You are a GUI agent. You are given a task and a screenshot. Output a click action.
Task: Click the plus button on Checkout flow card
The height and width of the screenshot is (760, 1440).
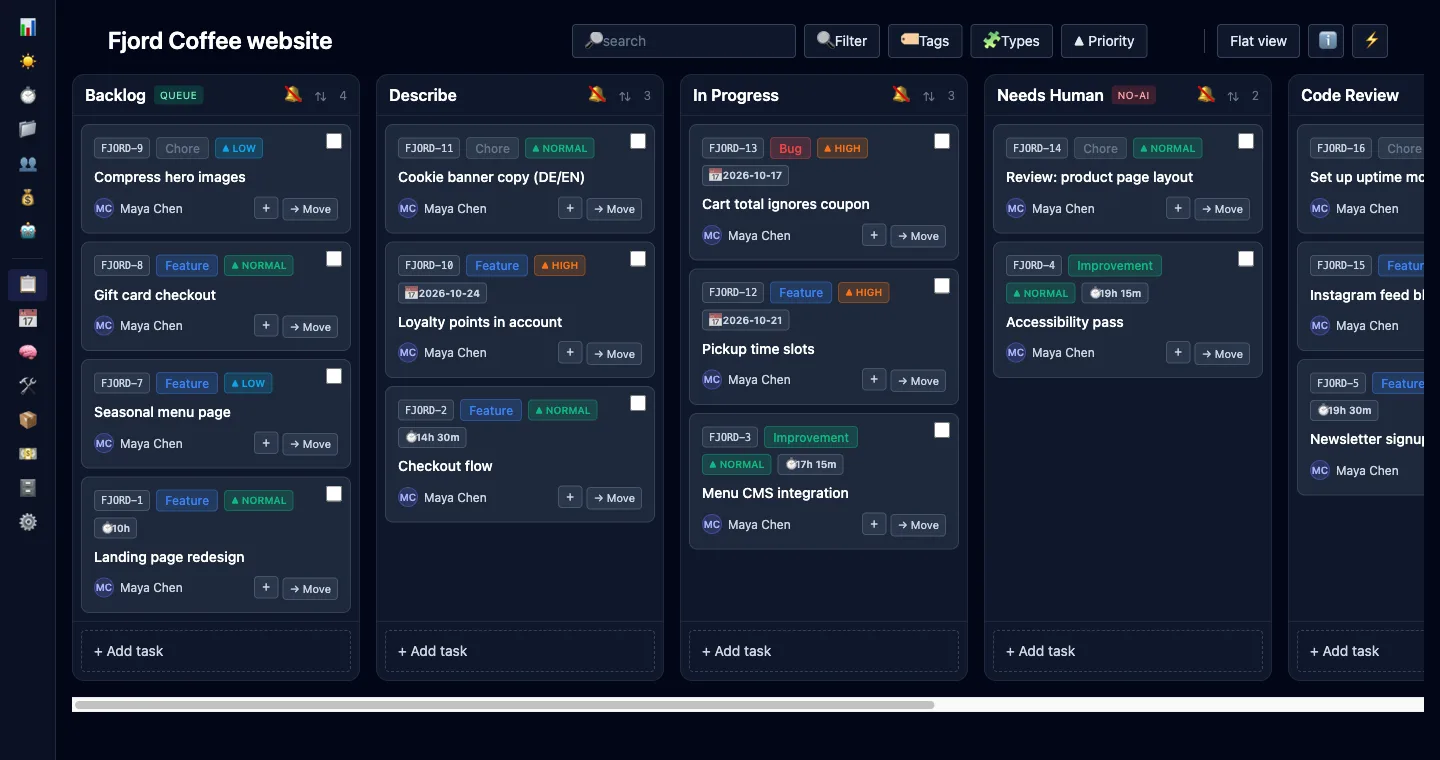(570, 497)
